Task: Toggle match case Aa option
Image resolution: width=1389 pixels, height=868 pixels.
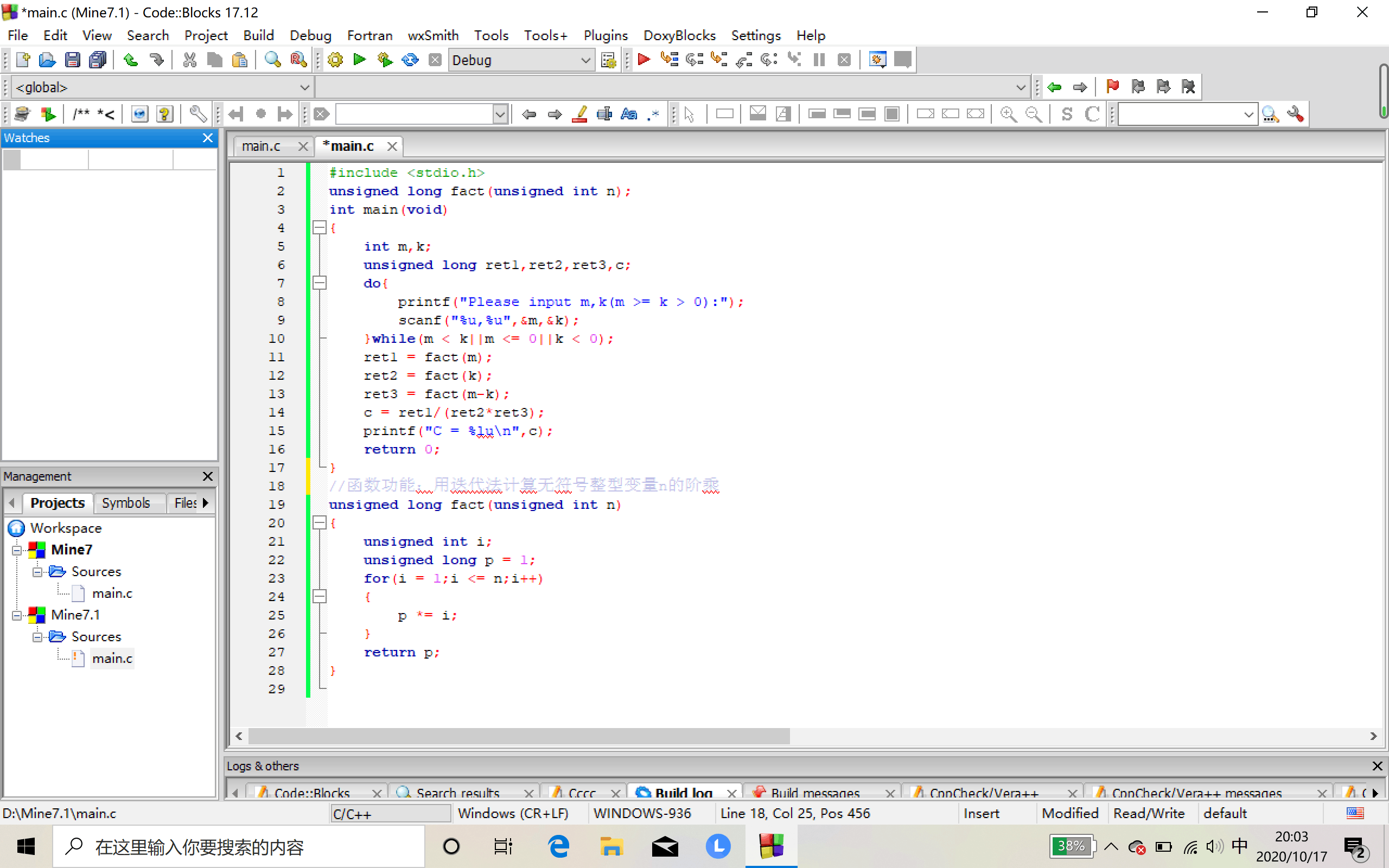Action: click(x=629, y=114)
